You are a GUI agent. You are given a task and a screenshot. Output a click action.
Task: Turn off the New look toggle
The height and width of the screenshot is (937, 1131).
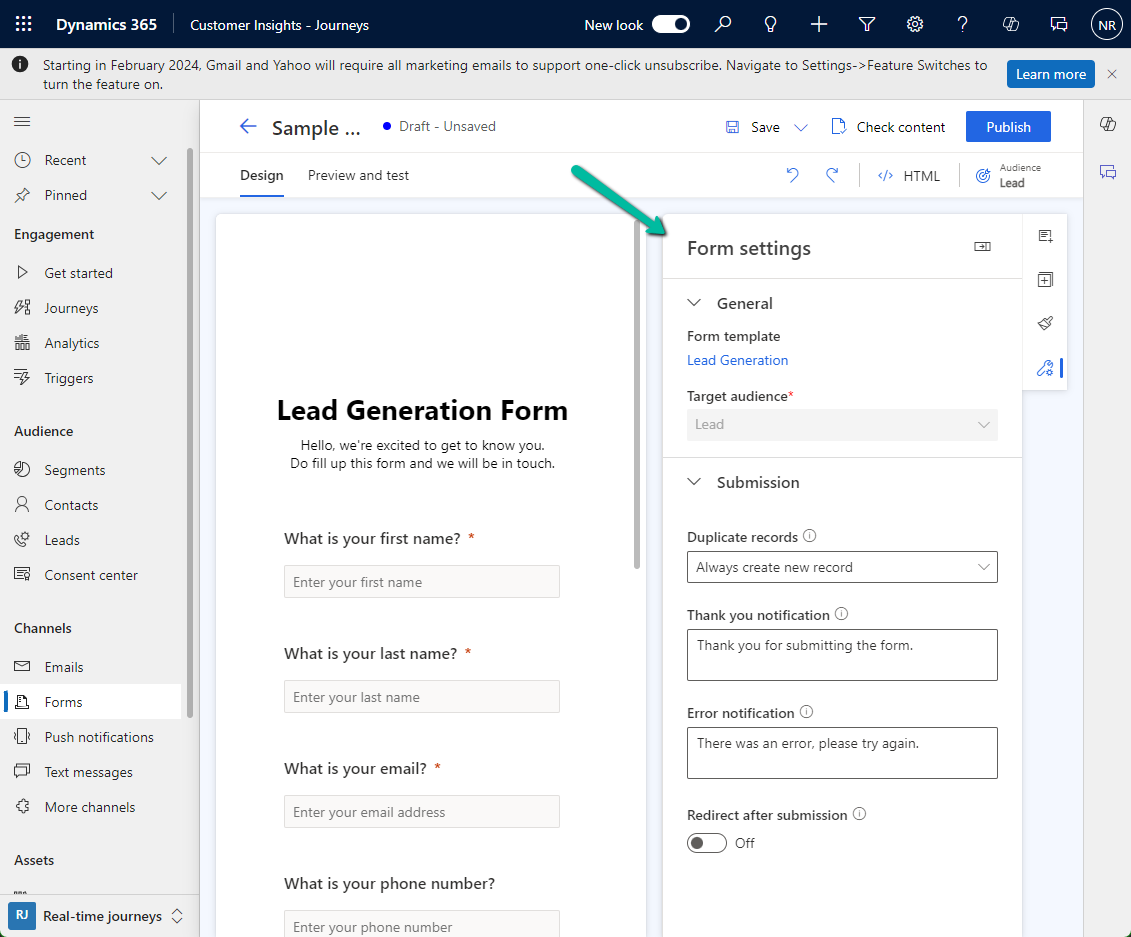click(670, 24)
